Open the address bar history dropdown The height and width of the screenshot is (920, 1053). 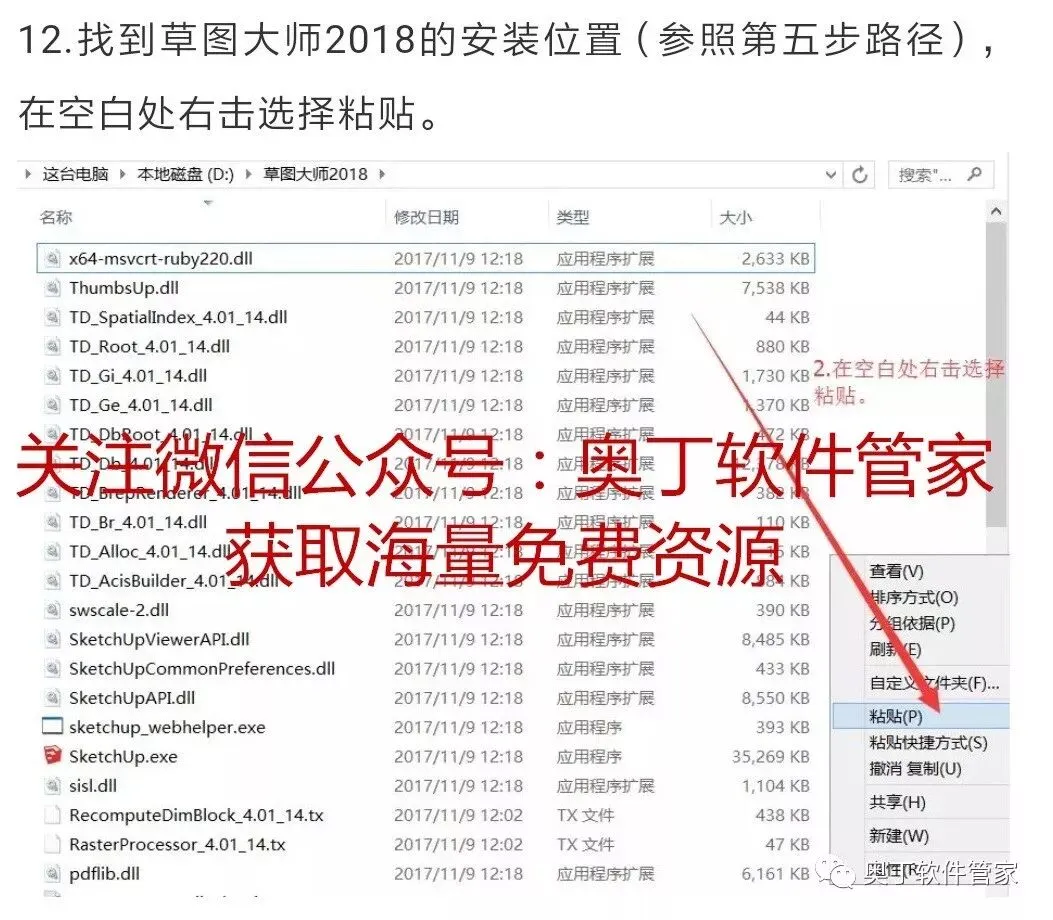(x=831, y=175)
